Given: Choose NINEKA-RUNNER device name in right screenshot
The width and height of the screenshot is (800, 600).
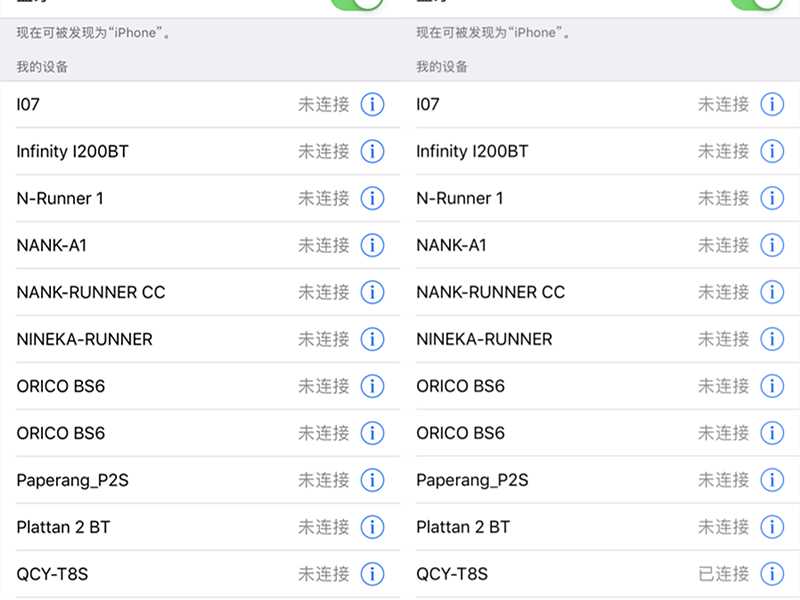Looking at the screenshot, I should (x=484, y=339).
